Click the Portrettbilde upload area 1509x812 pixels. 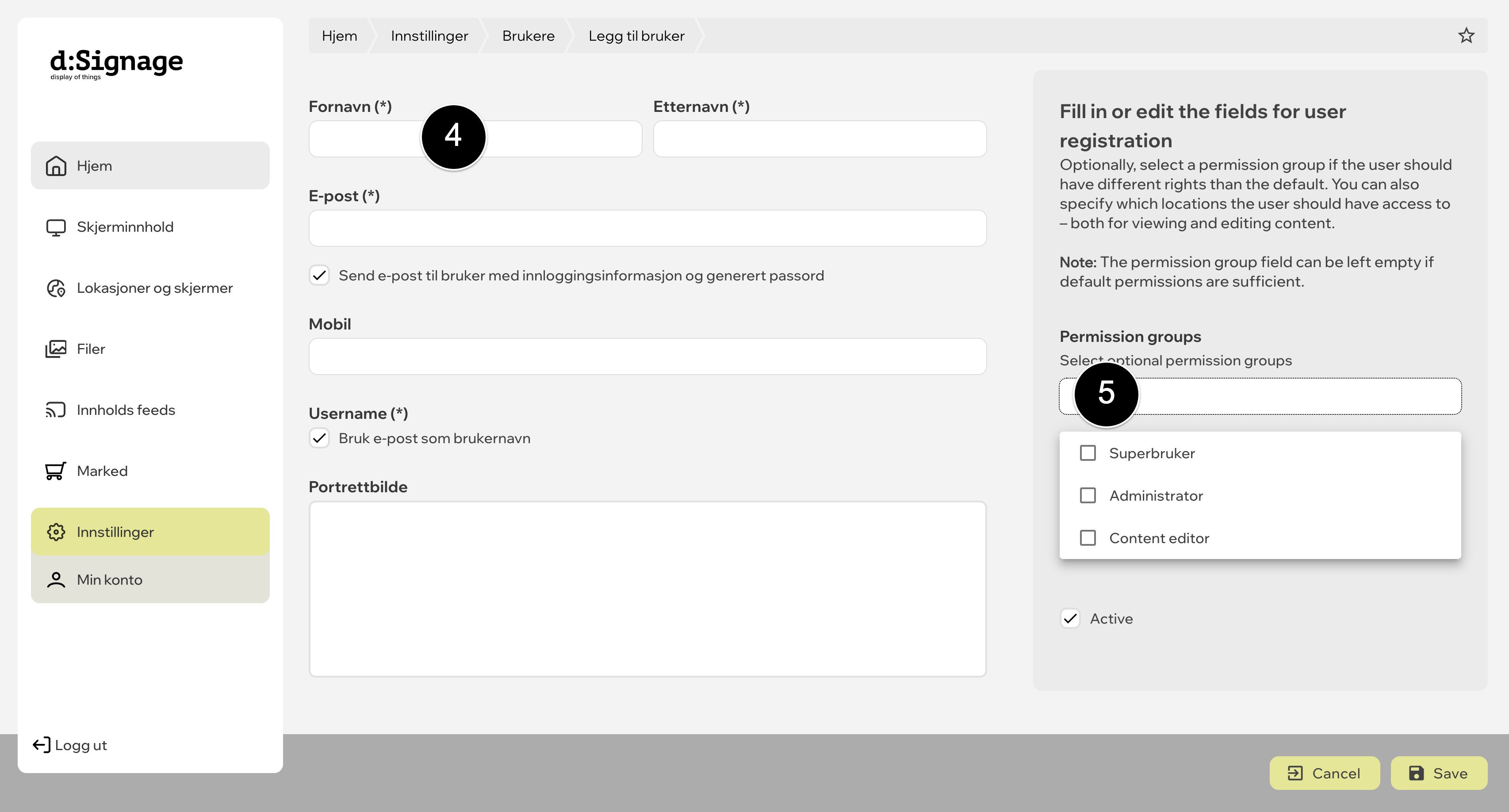(647, 589)
